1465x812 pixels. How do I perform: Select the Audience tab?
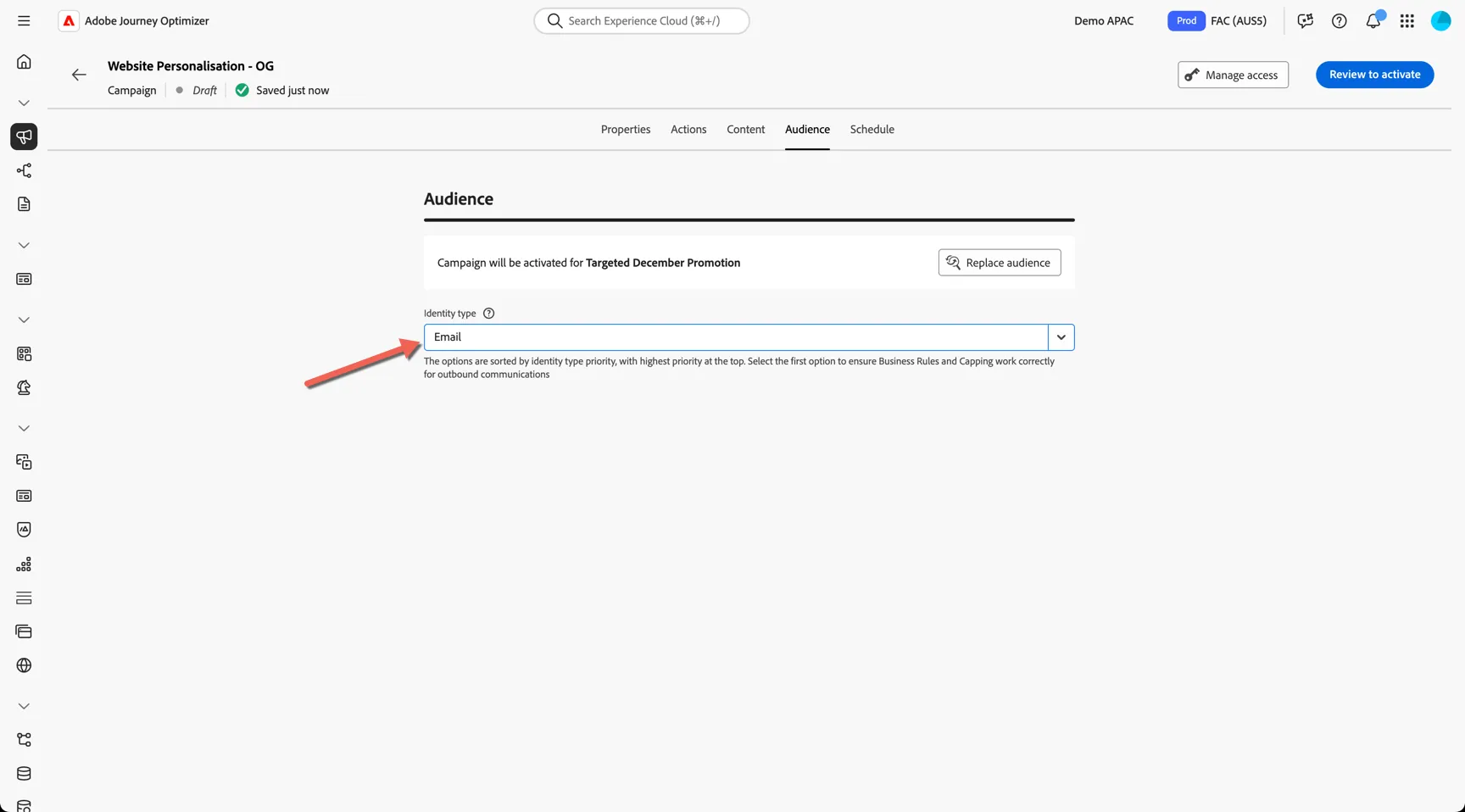(807, 130)
